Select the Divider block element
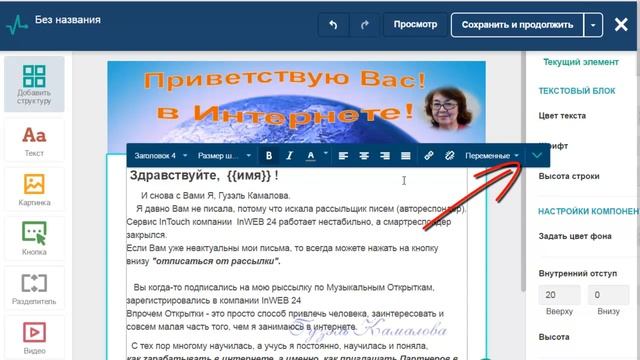This screenshot has height=360, width=640. [x=34, y=288]
